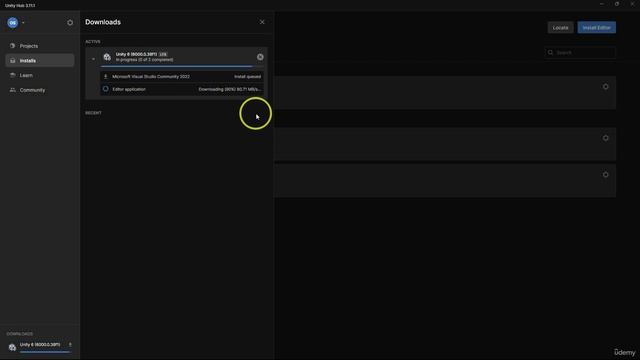Open gear menu on the lowest install card
The image size is (640, 360).
click(606, 175)
